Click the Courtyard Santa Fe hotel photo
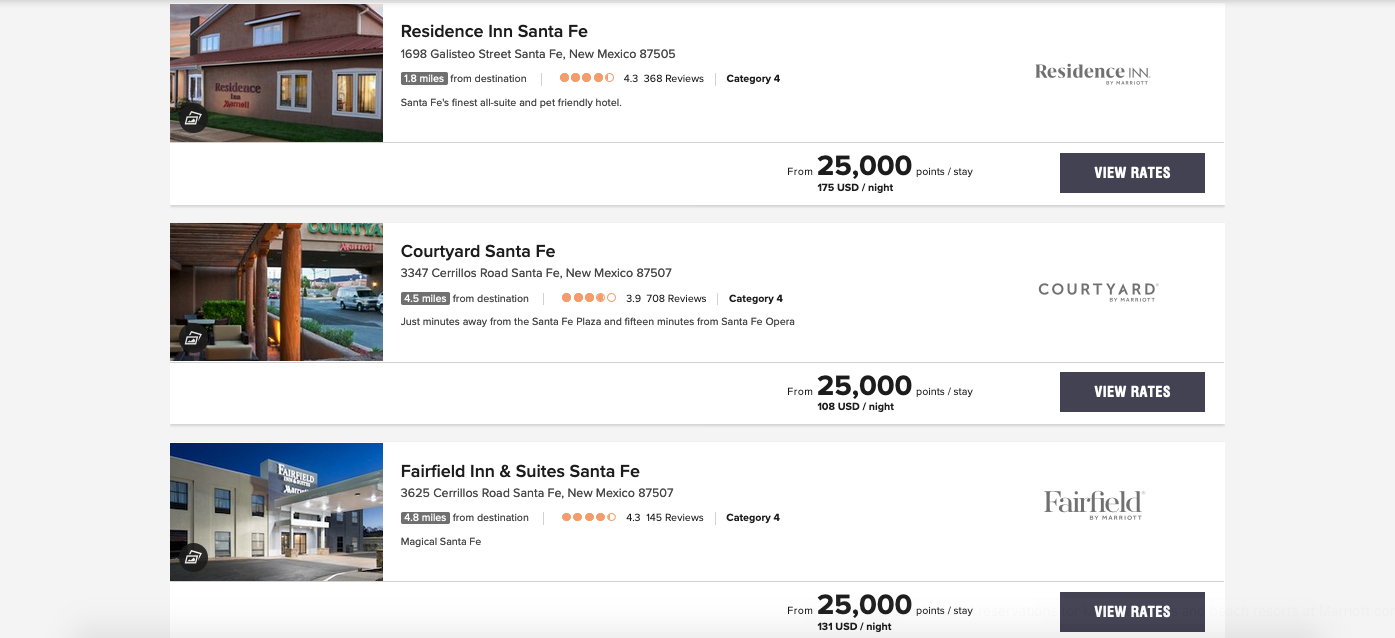1395x638 pixels. coord(290,285)
